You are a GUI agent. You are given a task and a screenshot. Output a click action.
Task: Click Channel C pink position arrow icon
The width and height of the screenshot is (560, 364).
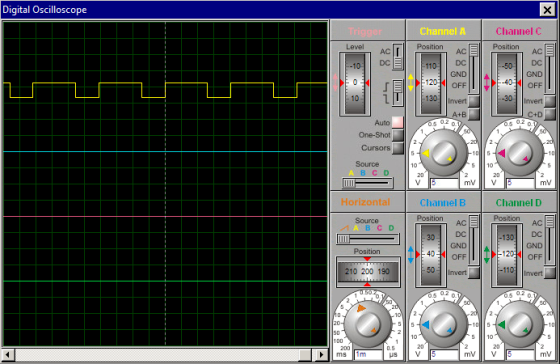[487, 83]
